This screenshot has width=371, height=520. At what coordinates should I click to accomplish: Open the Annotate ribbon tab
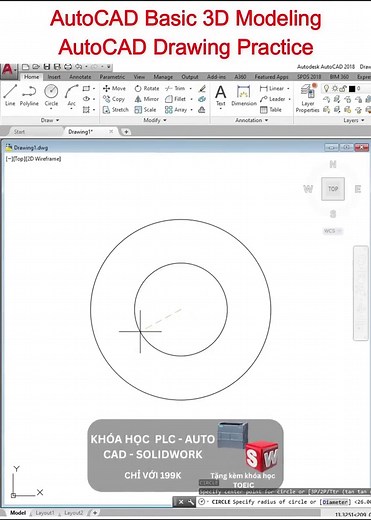[x=80, y=77]
